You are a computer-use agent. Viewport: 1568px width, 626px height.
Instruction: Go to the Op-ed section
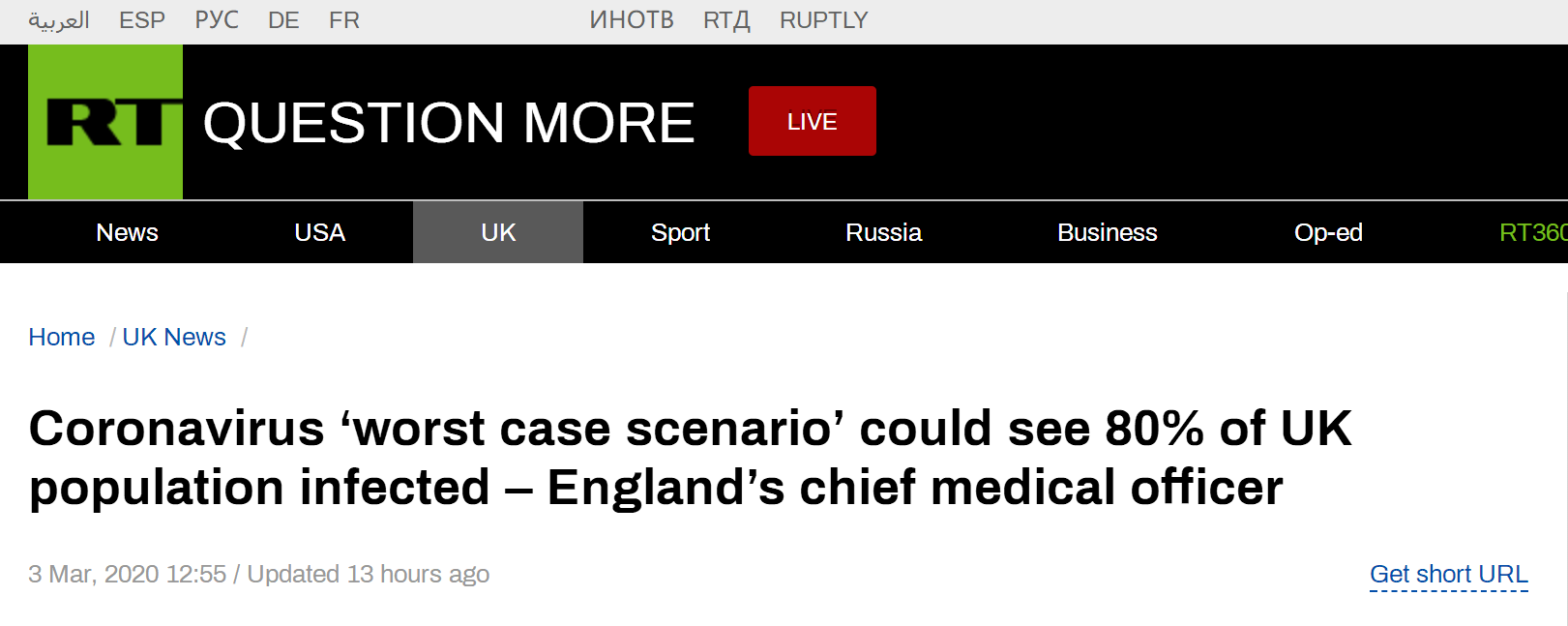point(1328,232)
